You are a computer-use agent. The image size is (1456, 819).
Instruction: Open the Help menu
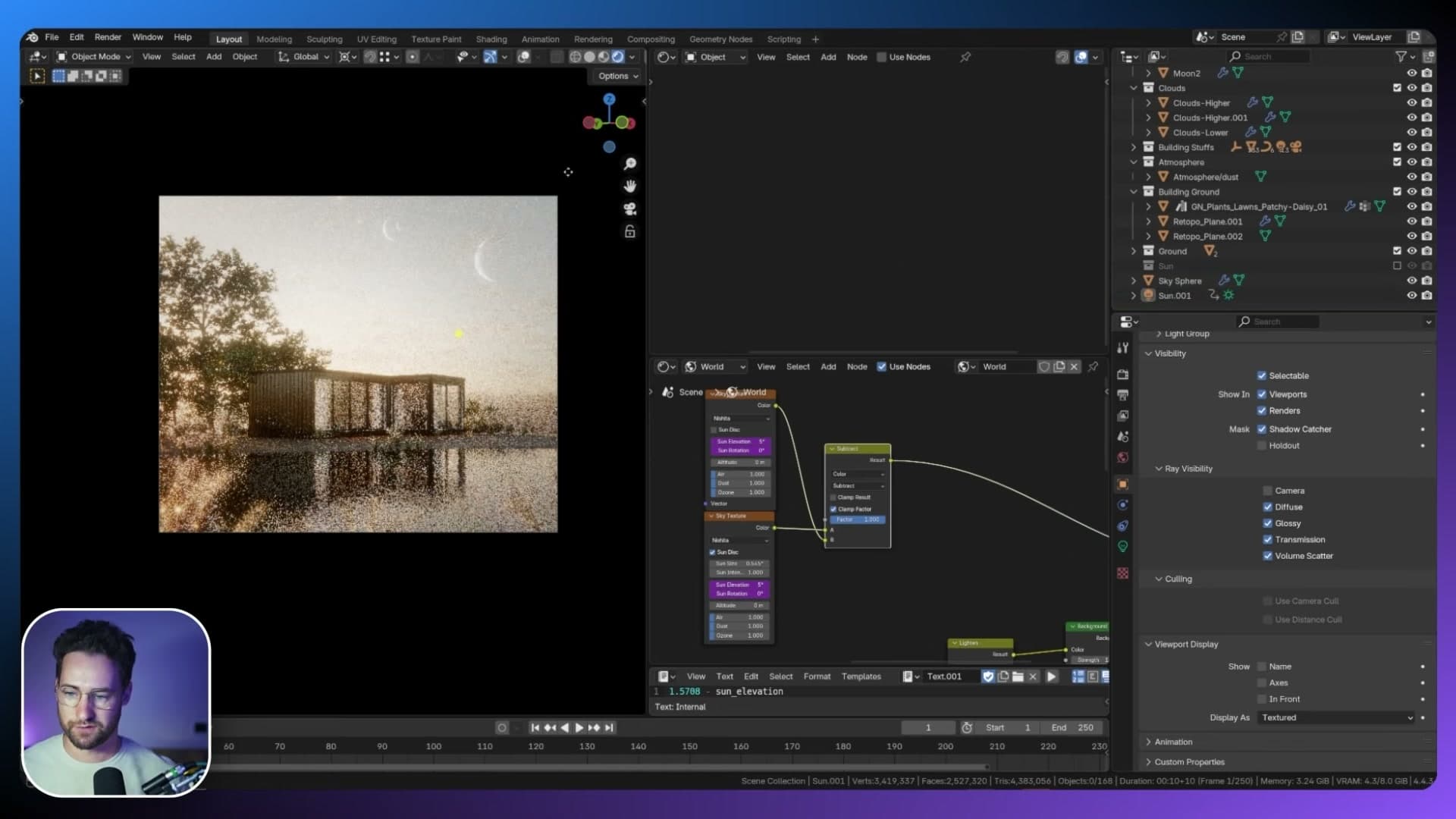(183, 37)
